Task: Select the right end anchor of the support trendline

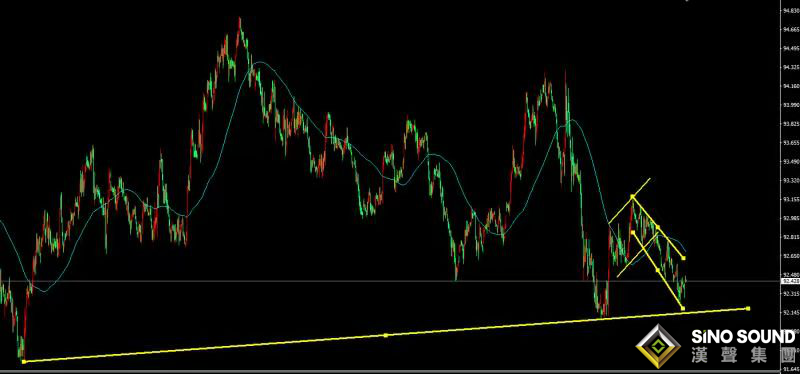Action: (748, 309)
